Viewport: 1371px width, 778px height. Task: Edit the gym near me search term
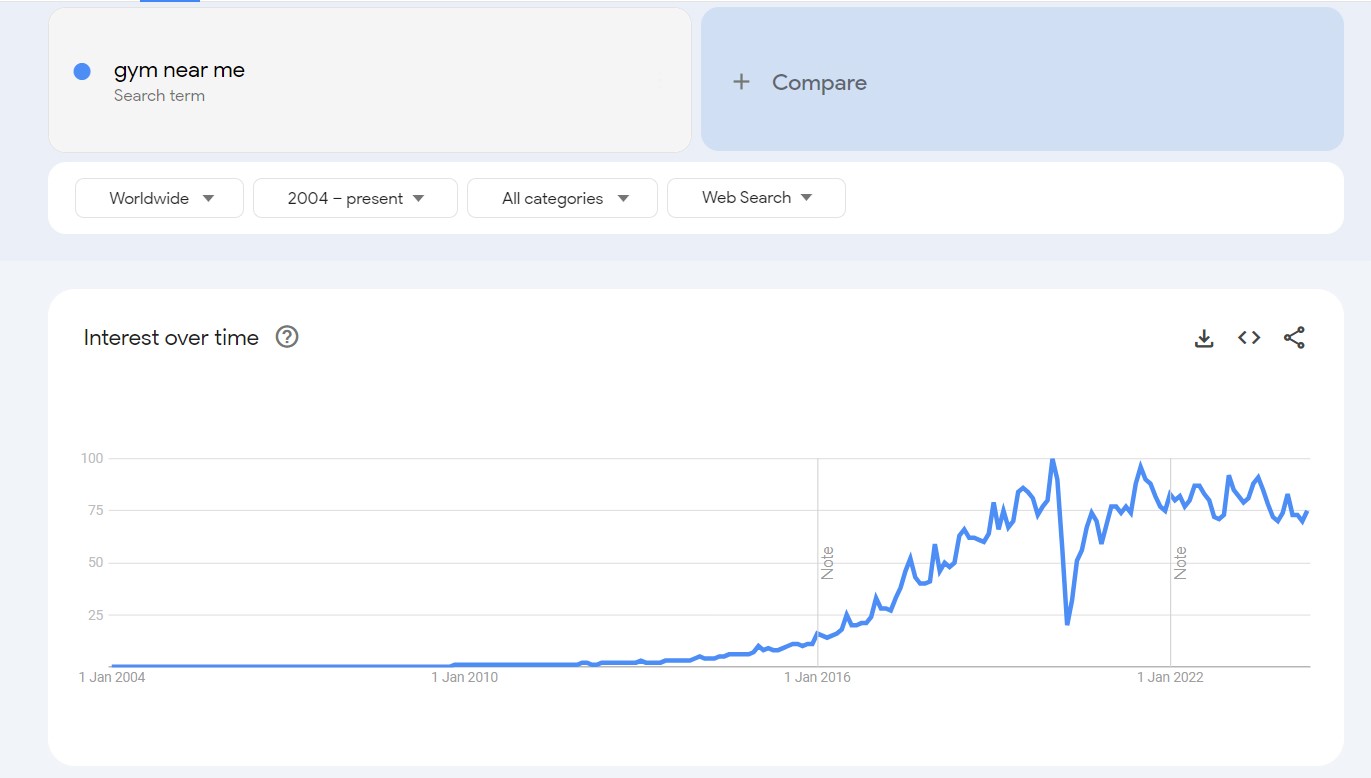point(179,70)
